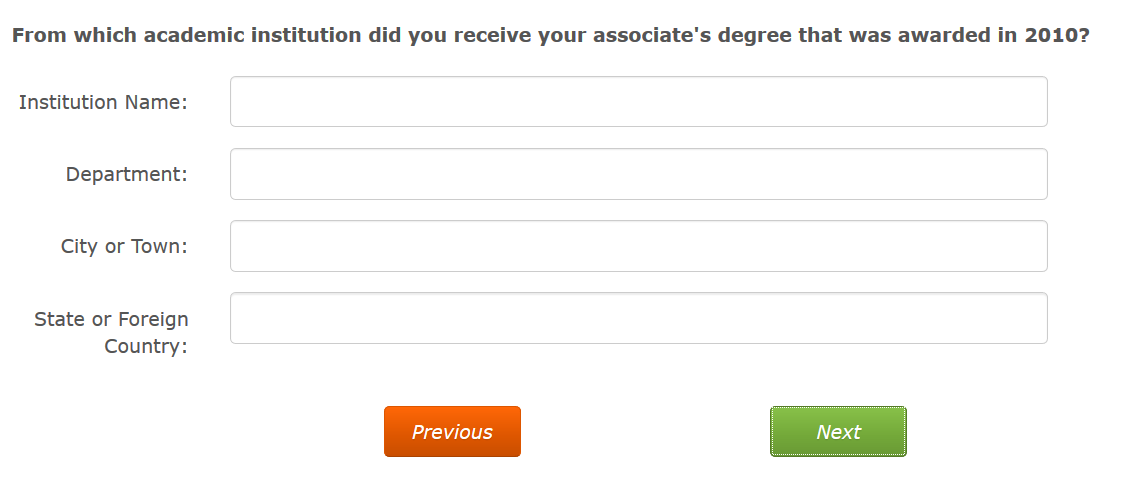Image resolution: width=1130 pixels, height=481 pixels.
Task: Click the State or Foreign Country field
Action: point(638,318)
